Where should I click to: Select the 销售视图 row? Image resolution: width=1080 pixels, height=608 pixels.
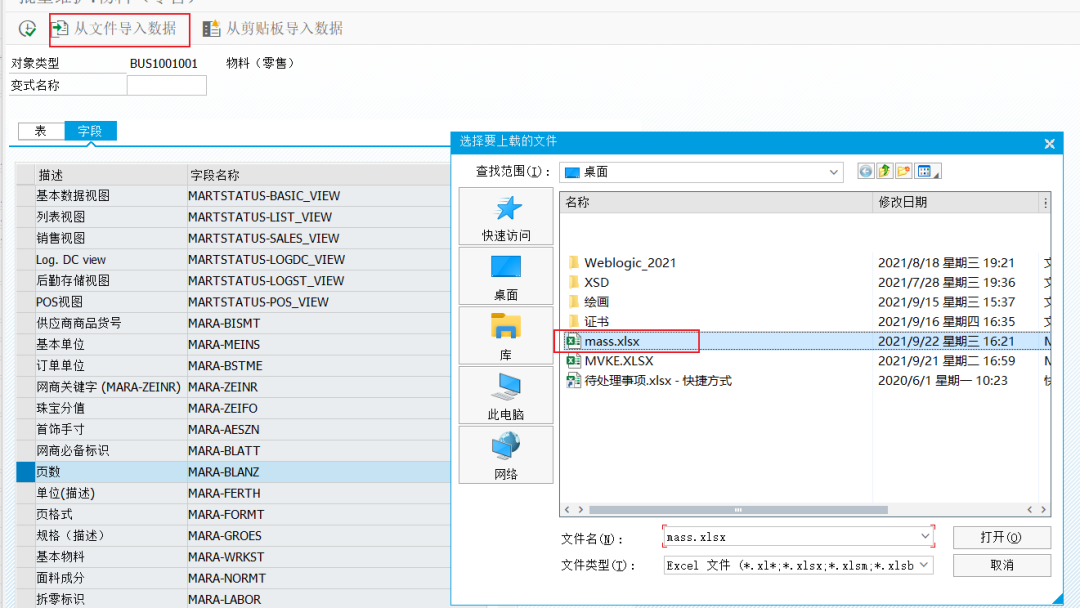point(233,238)
